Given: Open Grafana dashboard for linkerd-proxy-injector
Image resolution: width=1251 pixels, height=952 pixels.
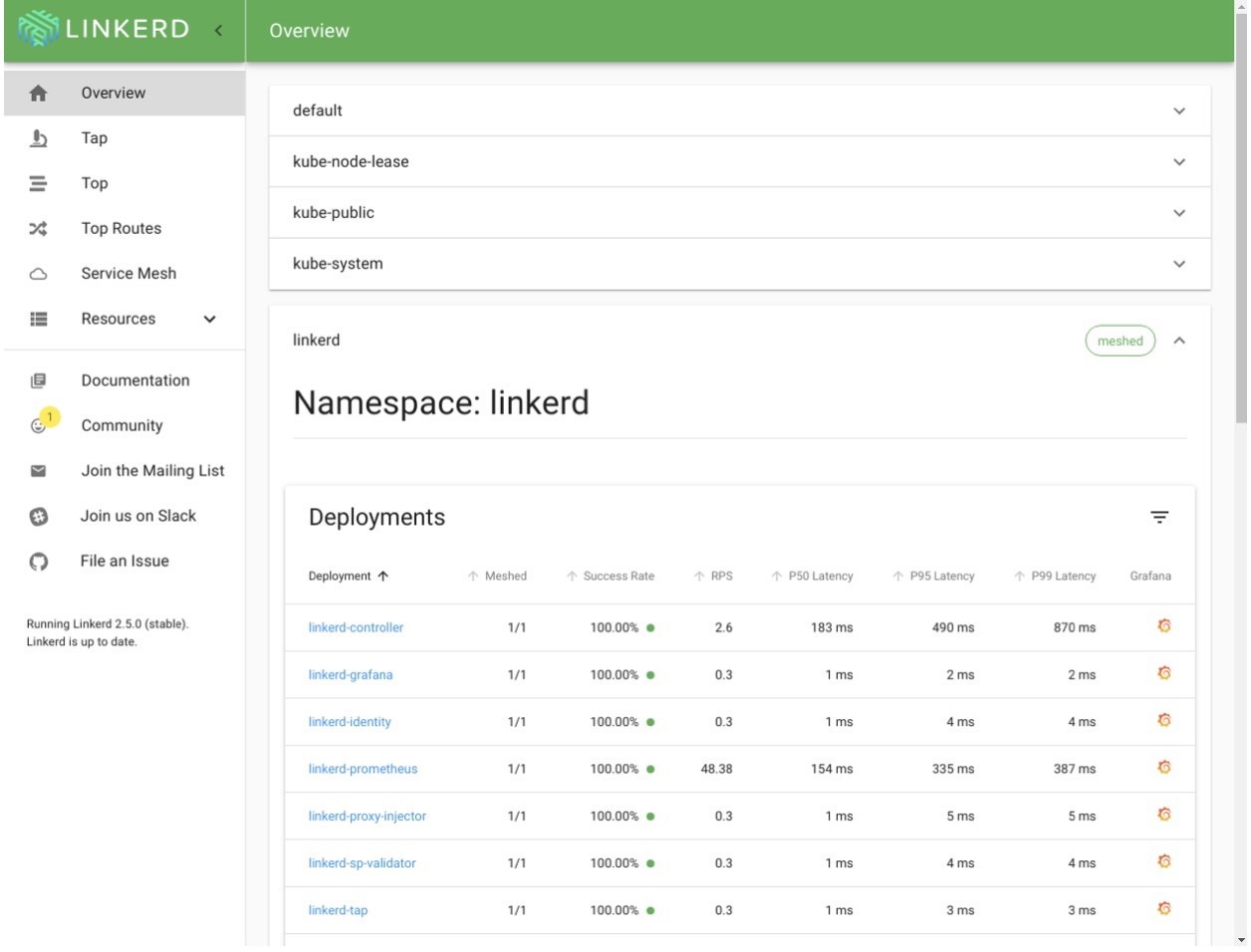Looking at the screenshot, I should [x=1163, y=815].
